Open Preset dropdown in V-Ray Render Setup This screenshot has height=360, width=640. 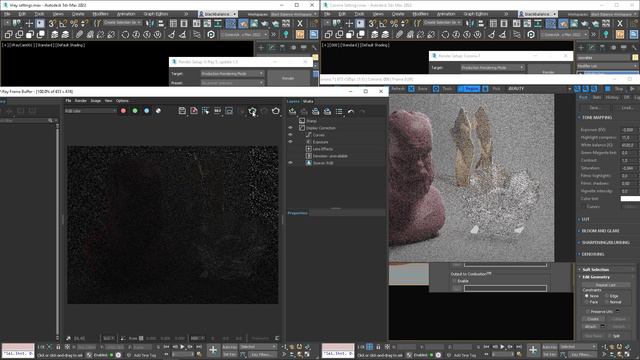click(x=233, y=82)
